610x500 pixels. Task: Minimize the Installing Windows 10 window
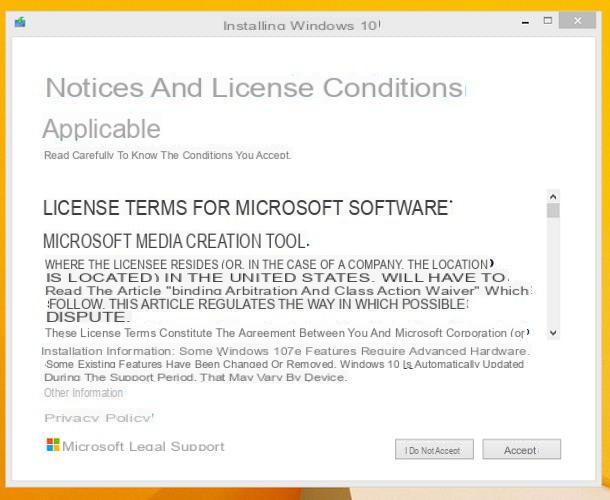coord(525,21)
